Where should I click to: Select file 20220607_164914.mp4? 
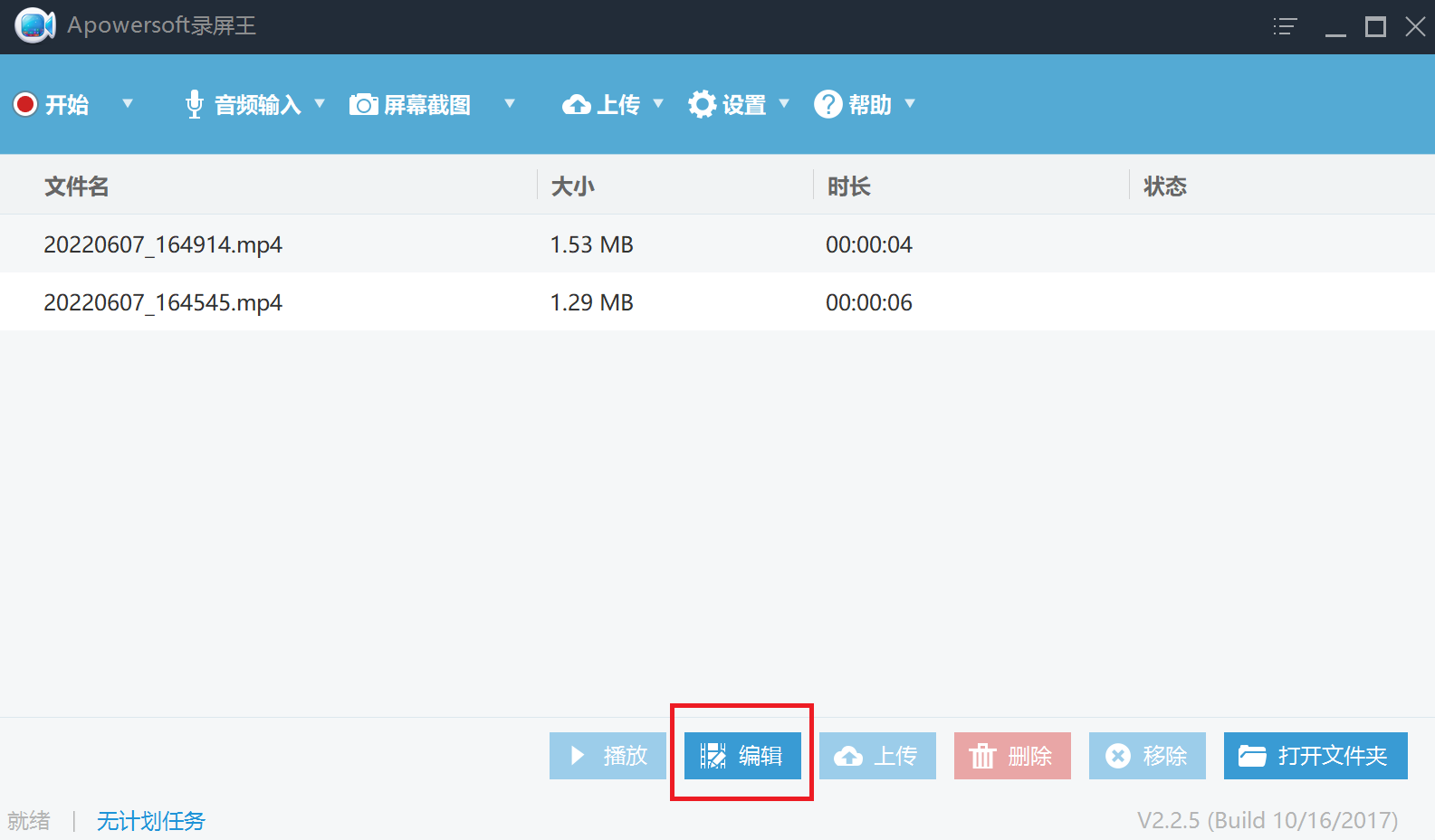click(163, 244)
